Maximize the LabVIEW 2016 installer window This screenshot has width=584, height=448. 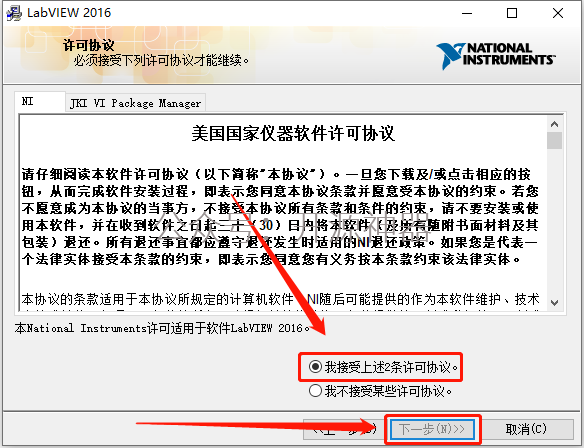(x=512, y=13)
